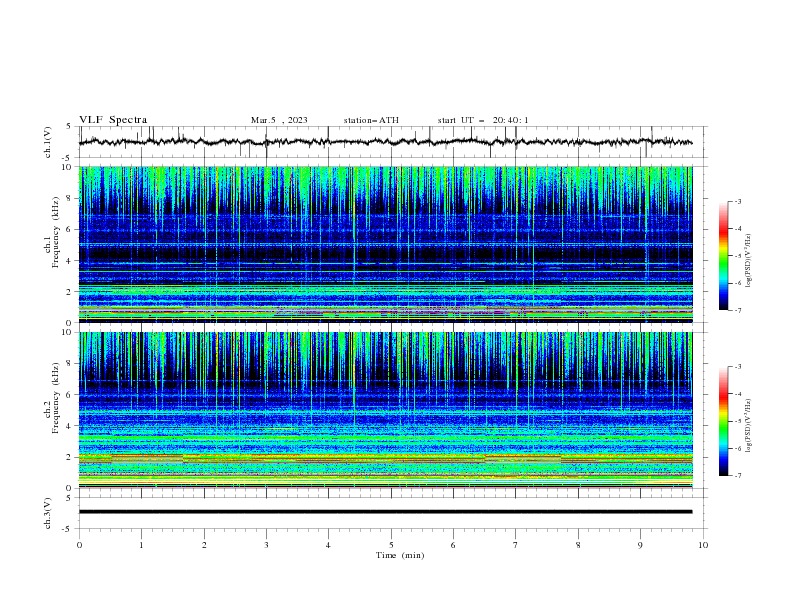
Task: Click the ch.3 flat black voltage trace
Action: (386, 512)
